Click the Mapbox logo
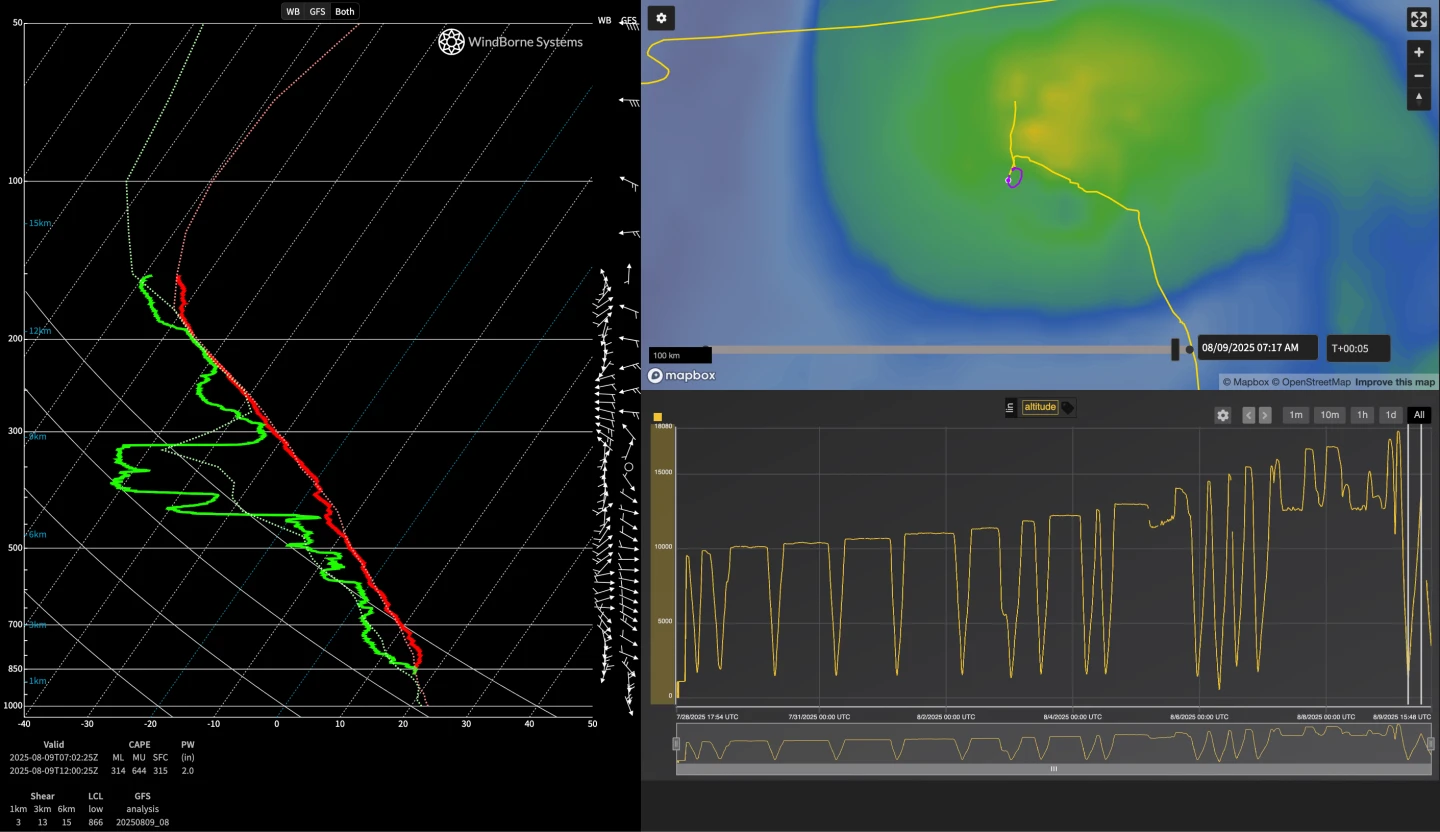This screenshot has height=832, width=1440. 682,376
